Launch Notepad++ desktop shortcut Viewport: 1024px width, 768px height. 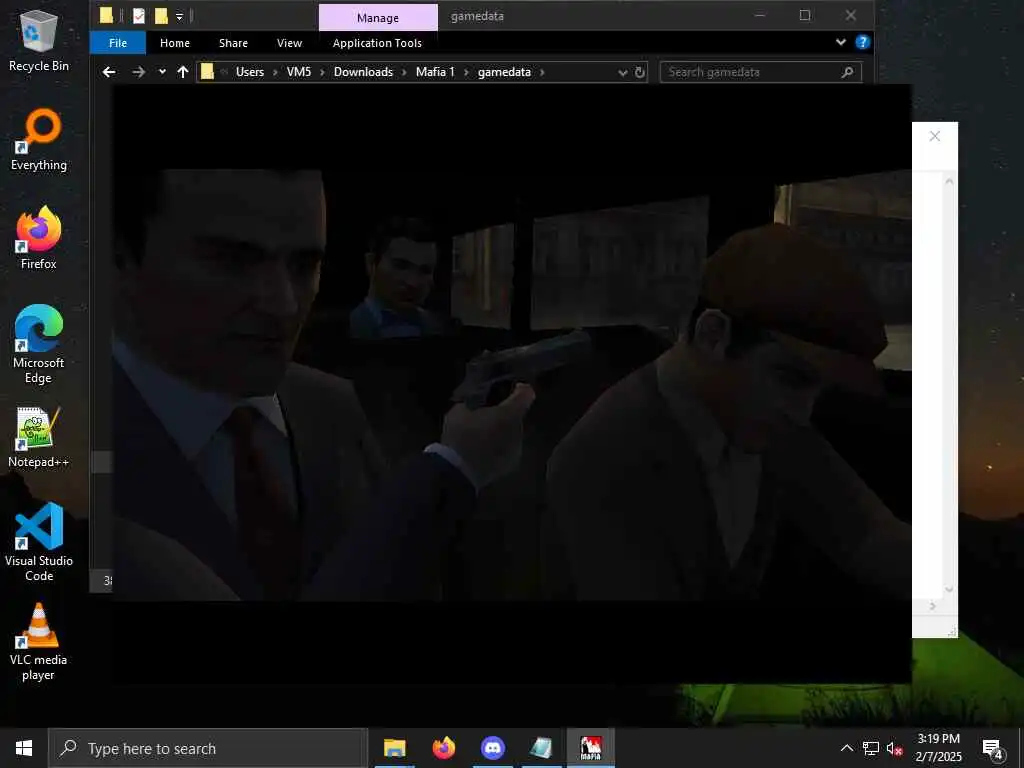pos(39,437)
